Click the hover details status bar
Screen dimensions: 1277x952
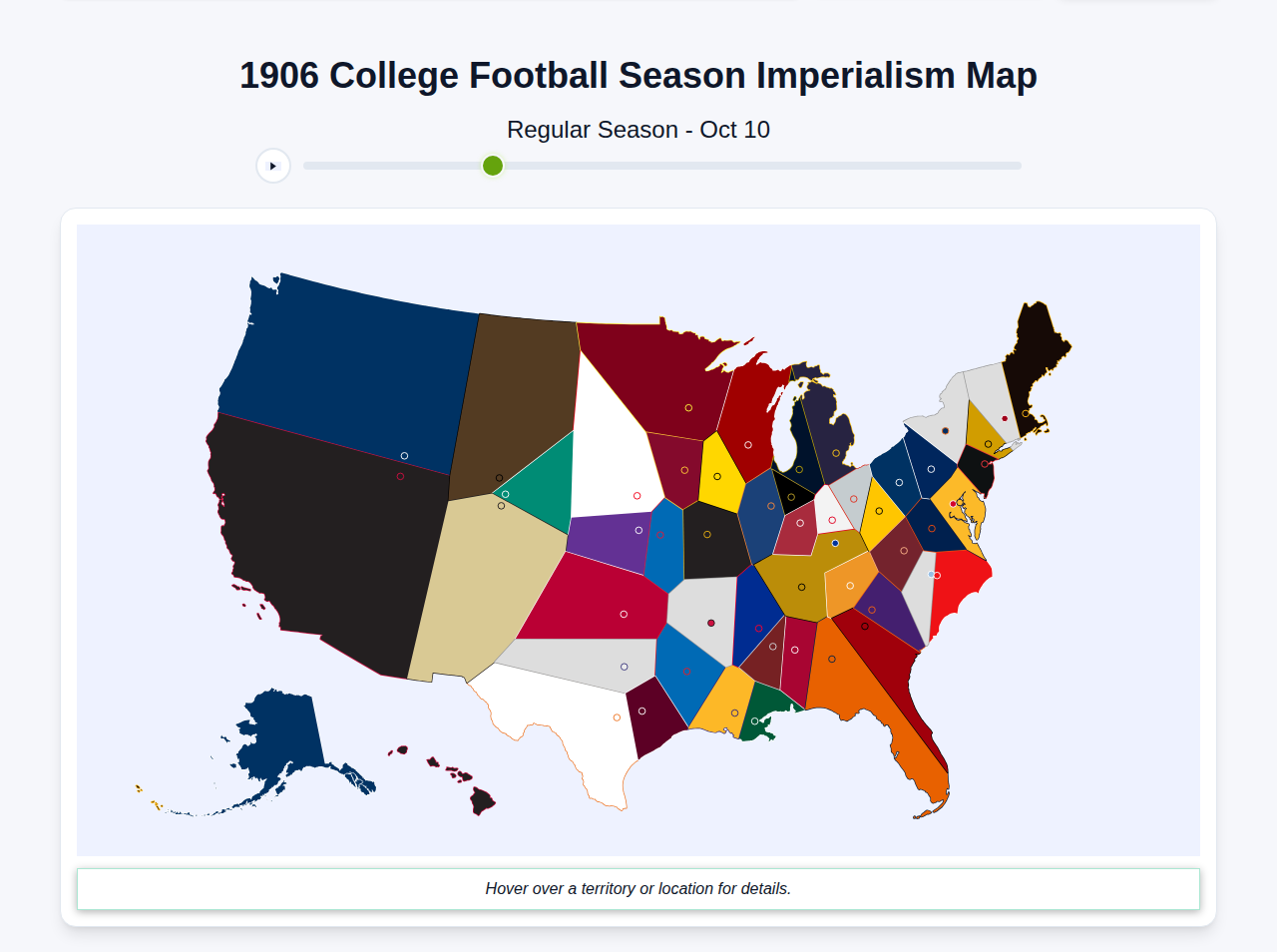(x=638, y=888)
